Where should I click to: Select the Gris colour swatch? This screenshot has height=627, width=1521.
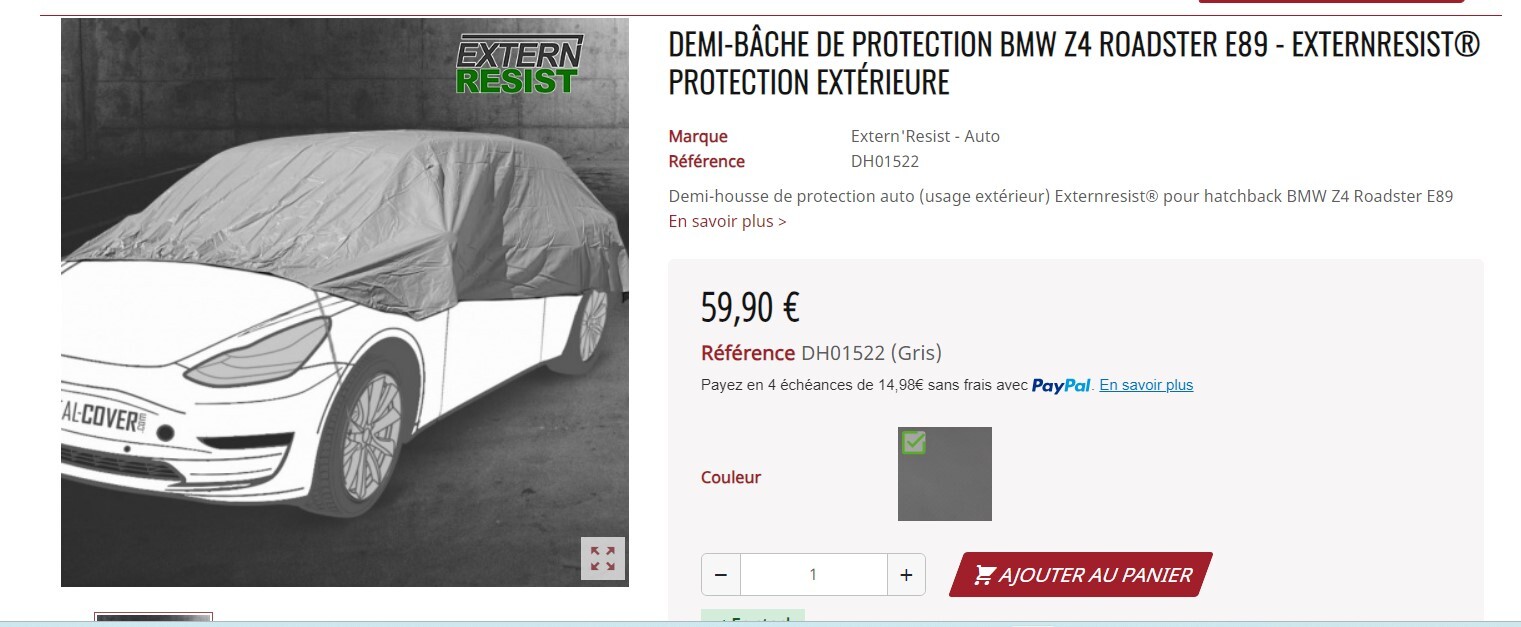click(945, 474)
